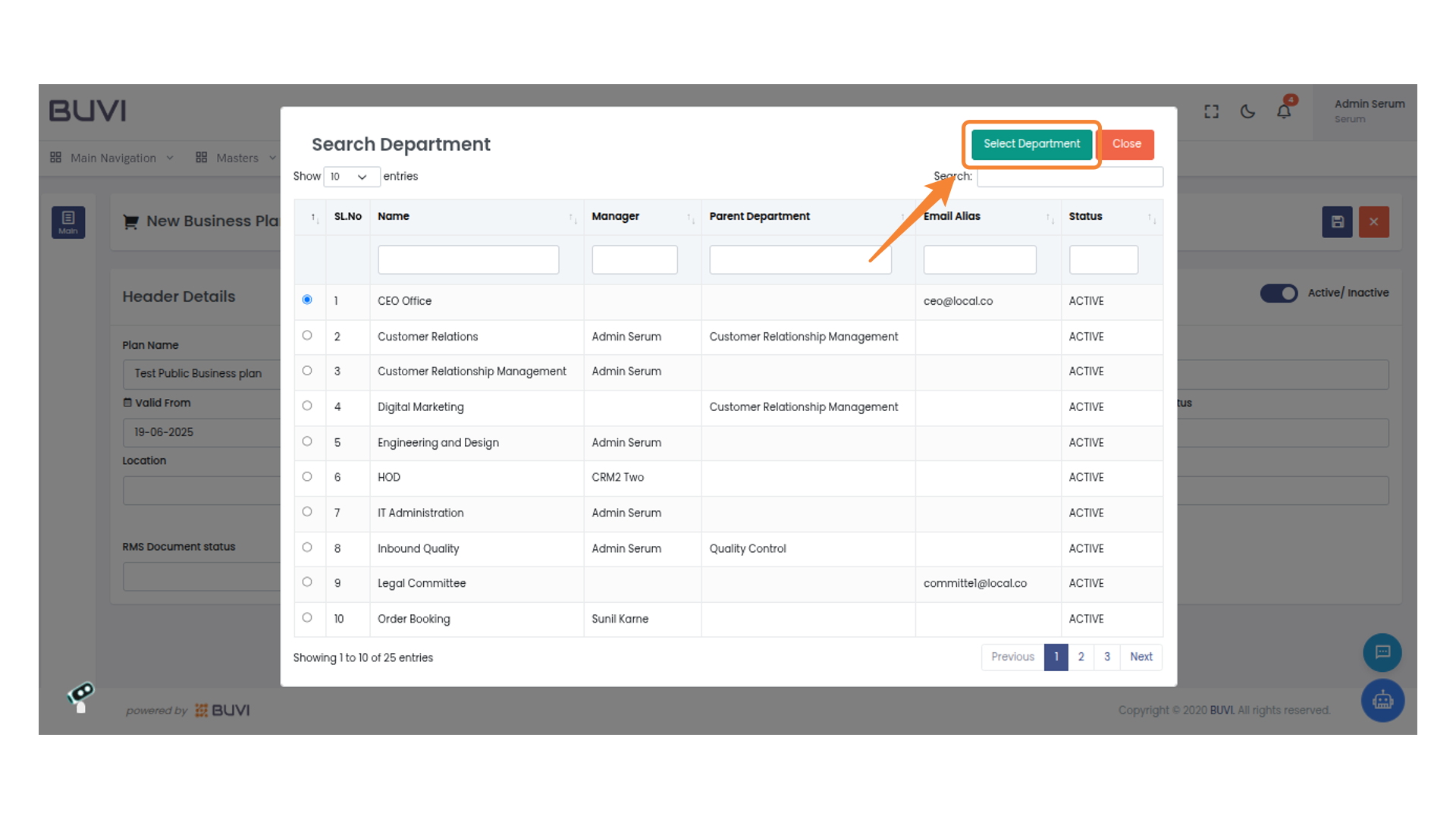
Task: Open the chat message bubble icon
Action: coord(1382,652)
